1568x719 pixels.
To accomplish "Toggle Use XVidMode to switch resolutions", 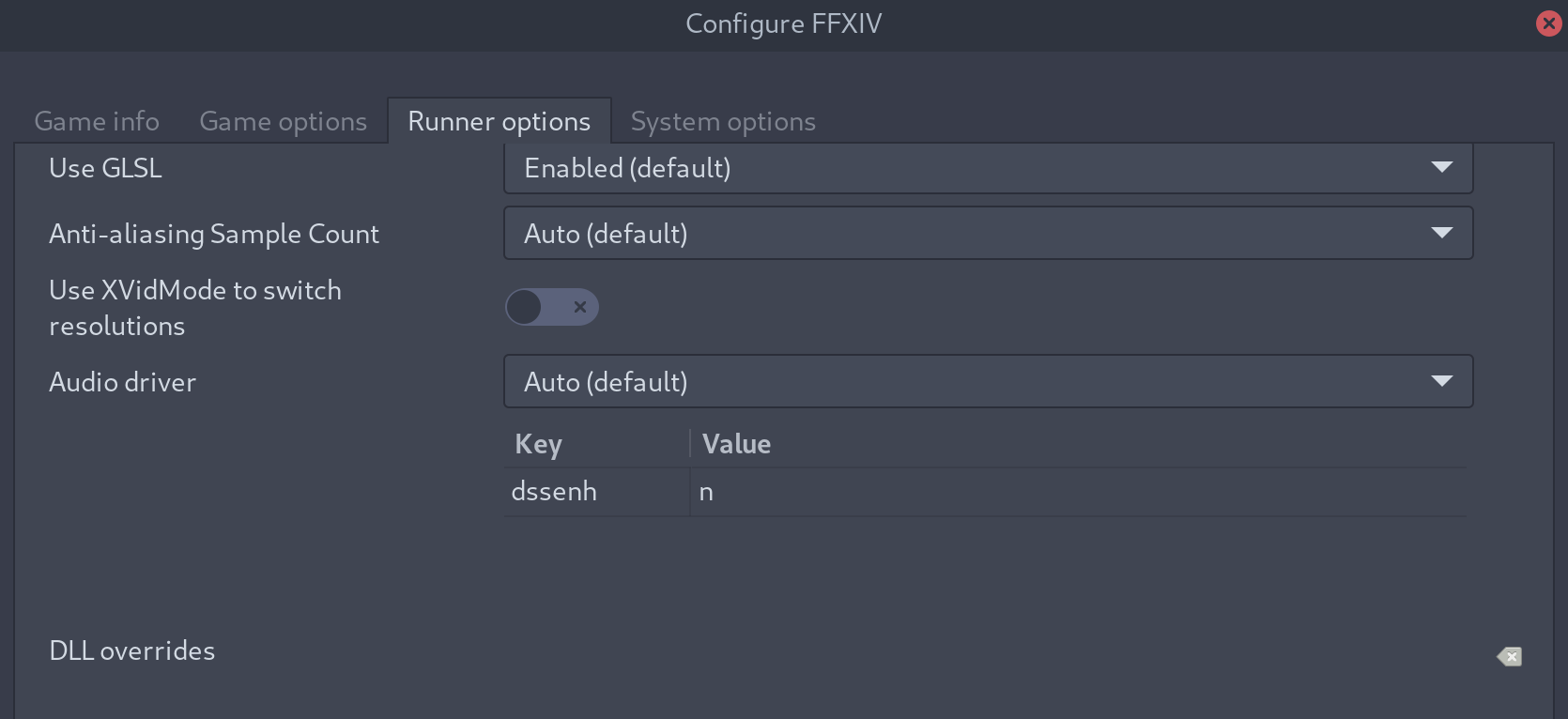I will tap(551, 307).
